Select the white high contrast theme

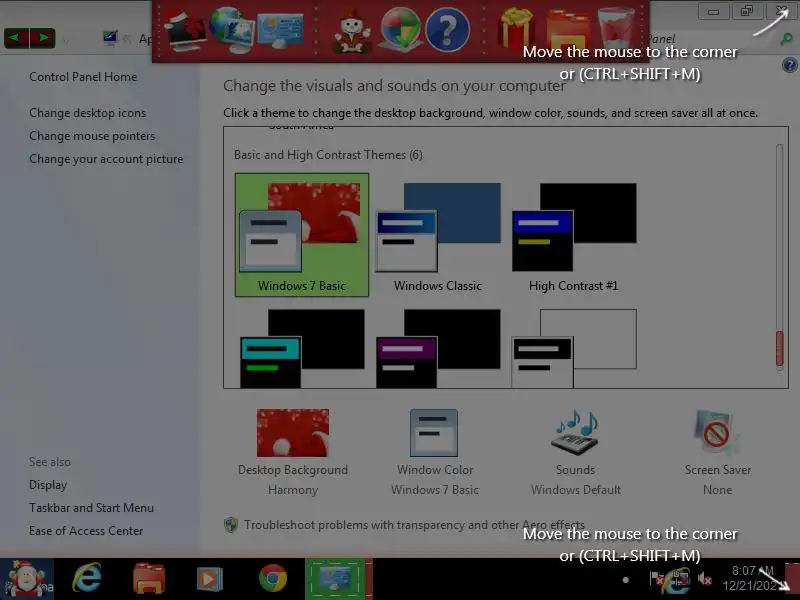point(574,348)
